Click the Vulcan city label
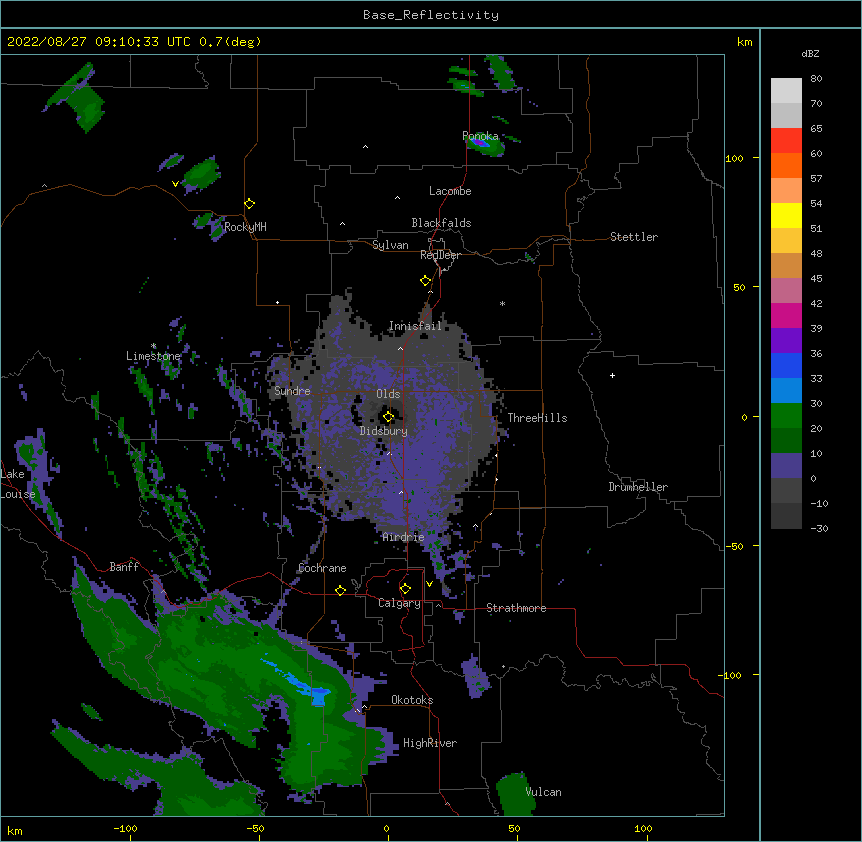The width and height of the screenshot is (862, 842). click(543, 792)
